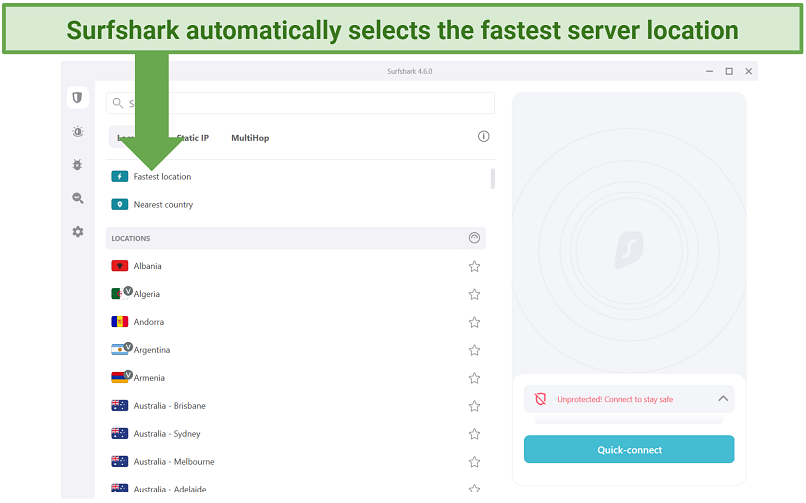Click the Australia - Brisbane flag icon

pos(120,406)
